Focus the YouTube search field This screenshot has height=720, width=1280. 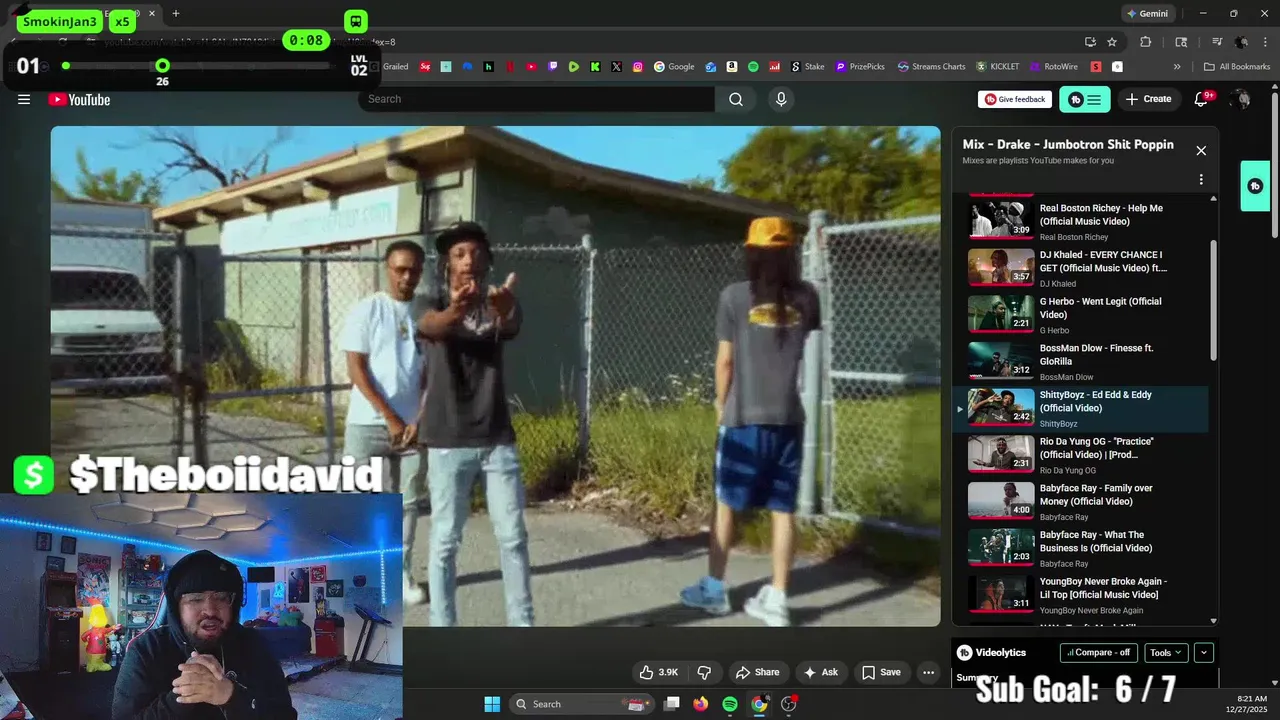[537, 99]
